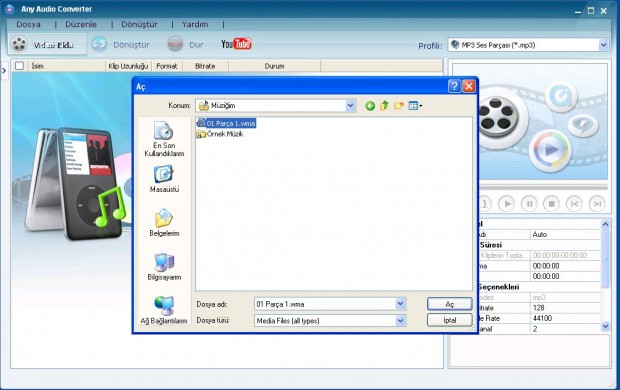Screen dimensions: 620x390
Task: Click the Bitrate value 128
Action: click(x=565, y=308)
